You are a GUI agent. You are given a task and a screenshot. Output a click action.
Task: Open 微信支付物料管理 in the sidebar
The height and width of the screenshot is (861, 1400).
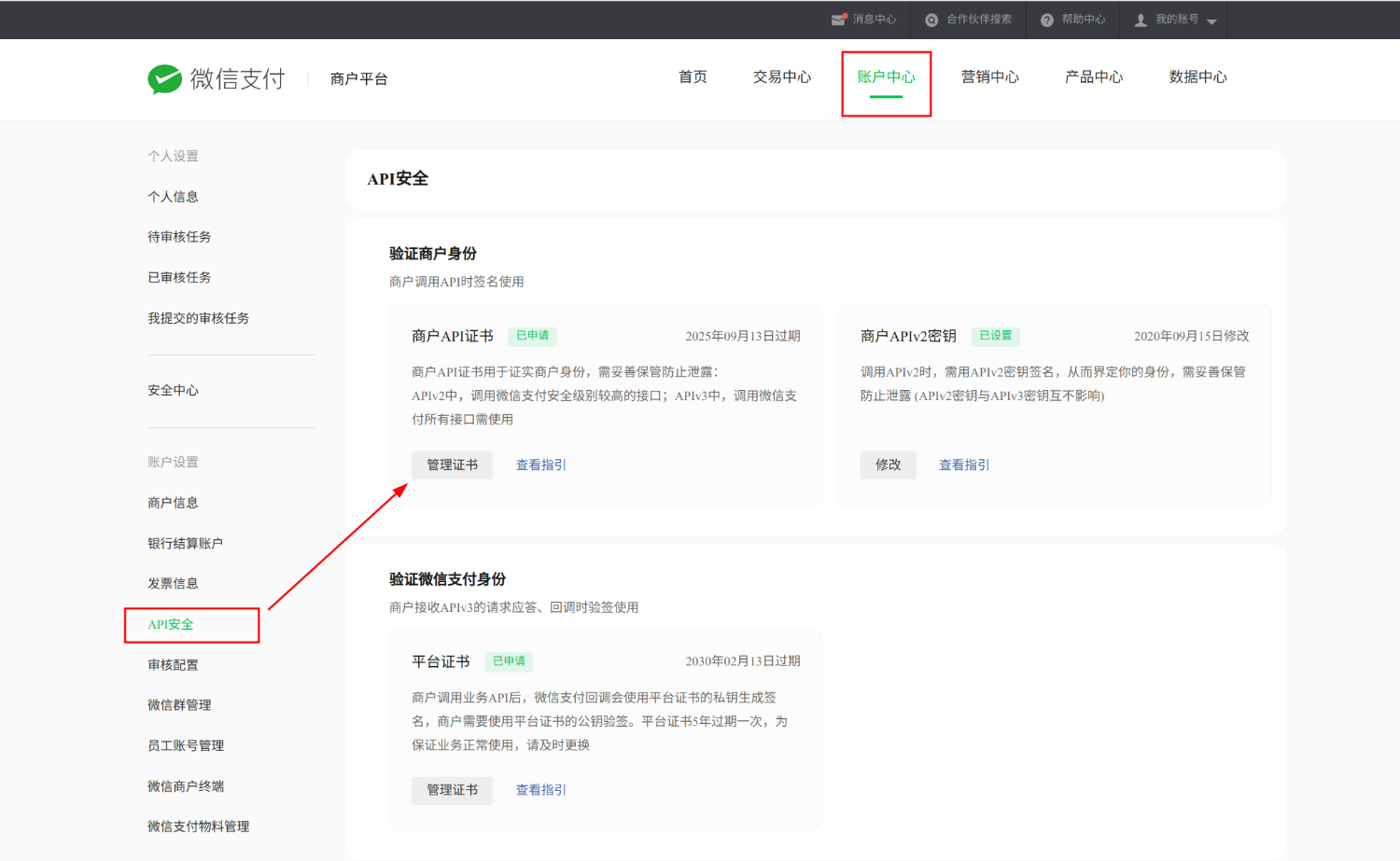pyautogui.click(x=199, y=826)
